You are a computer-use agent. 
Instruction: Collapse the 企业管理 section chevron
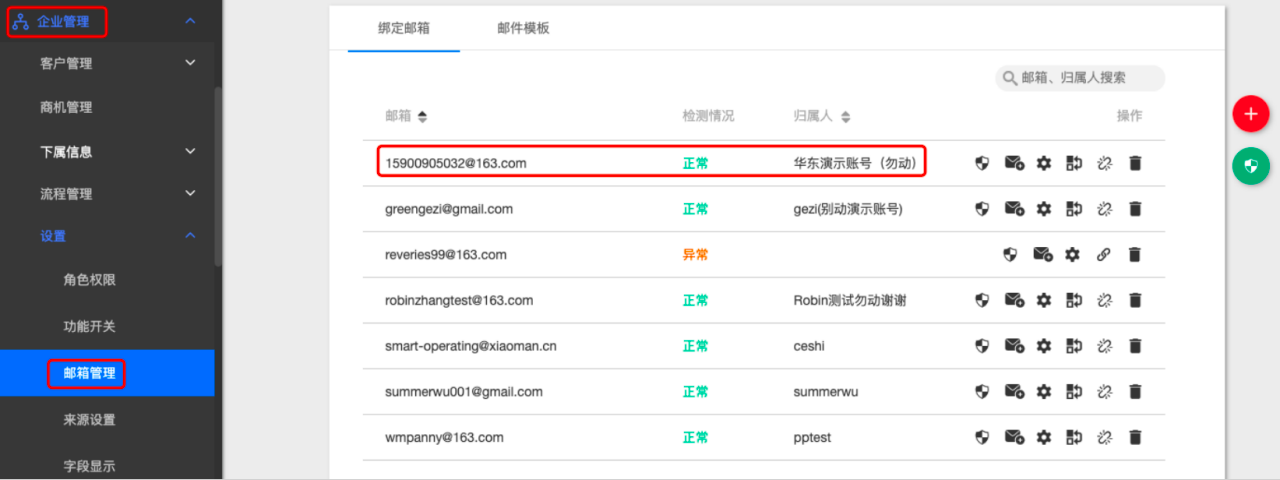click(190, 21)
